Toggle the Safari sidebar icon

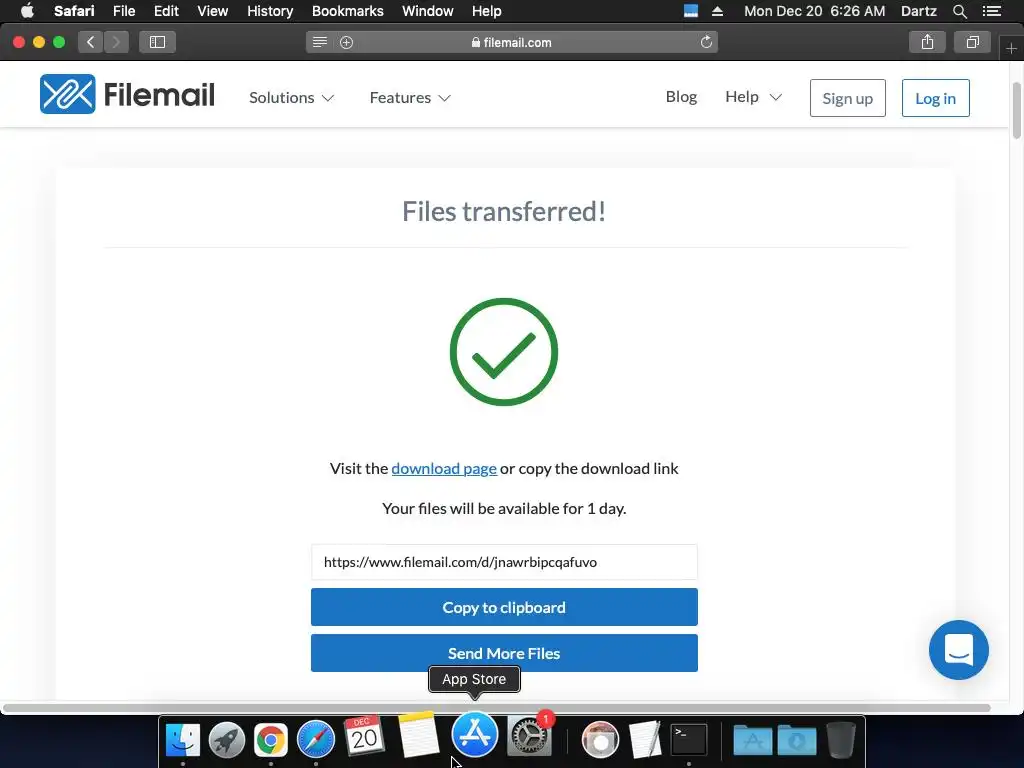157,42
